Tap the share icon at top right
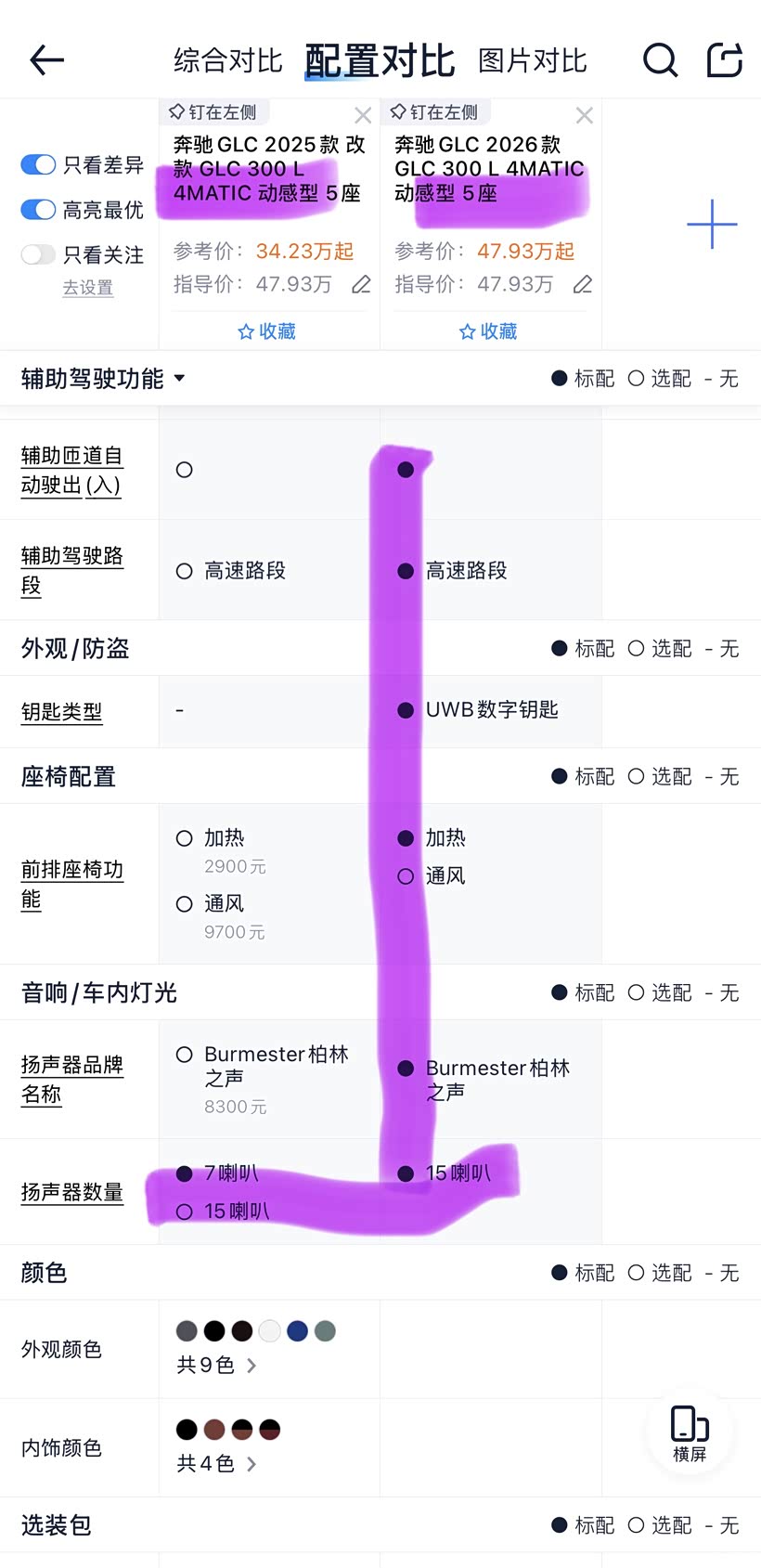The image size is (761, 1568). [x=724, y=61]
